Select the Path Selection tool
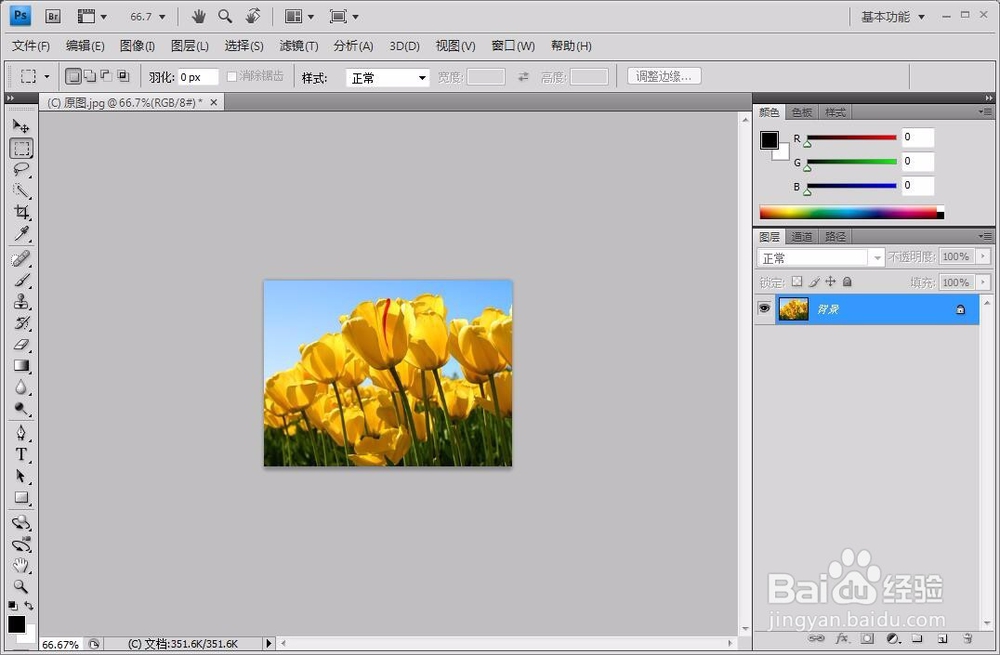The height and width of the screenshot is (655, 1000). pyautogui.click(x=21, y=476)
